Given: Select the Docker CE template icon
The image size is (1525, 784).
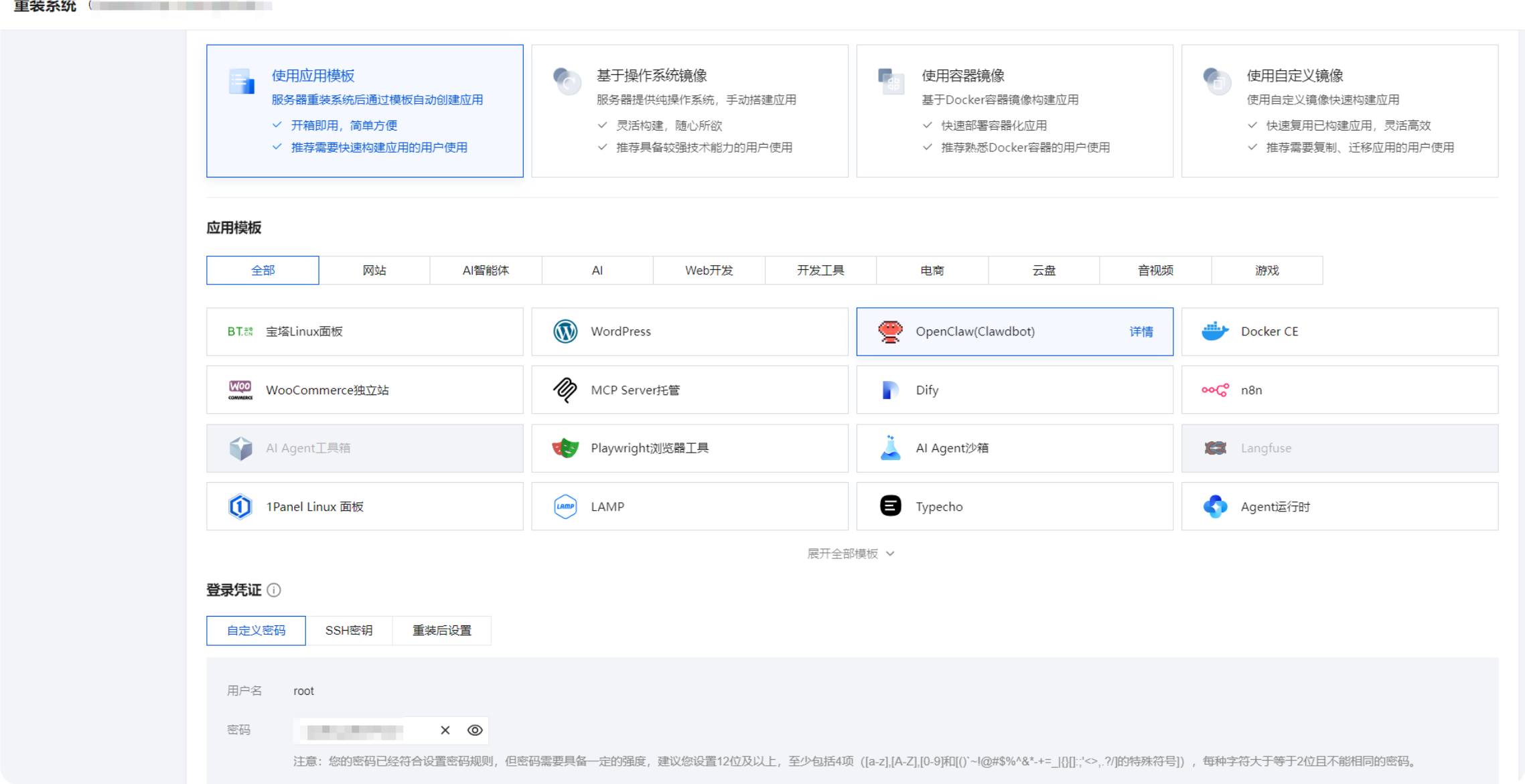Looking at the screenshot, I should tap(1215, 331).
